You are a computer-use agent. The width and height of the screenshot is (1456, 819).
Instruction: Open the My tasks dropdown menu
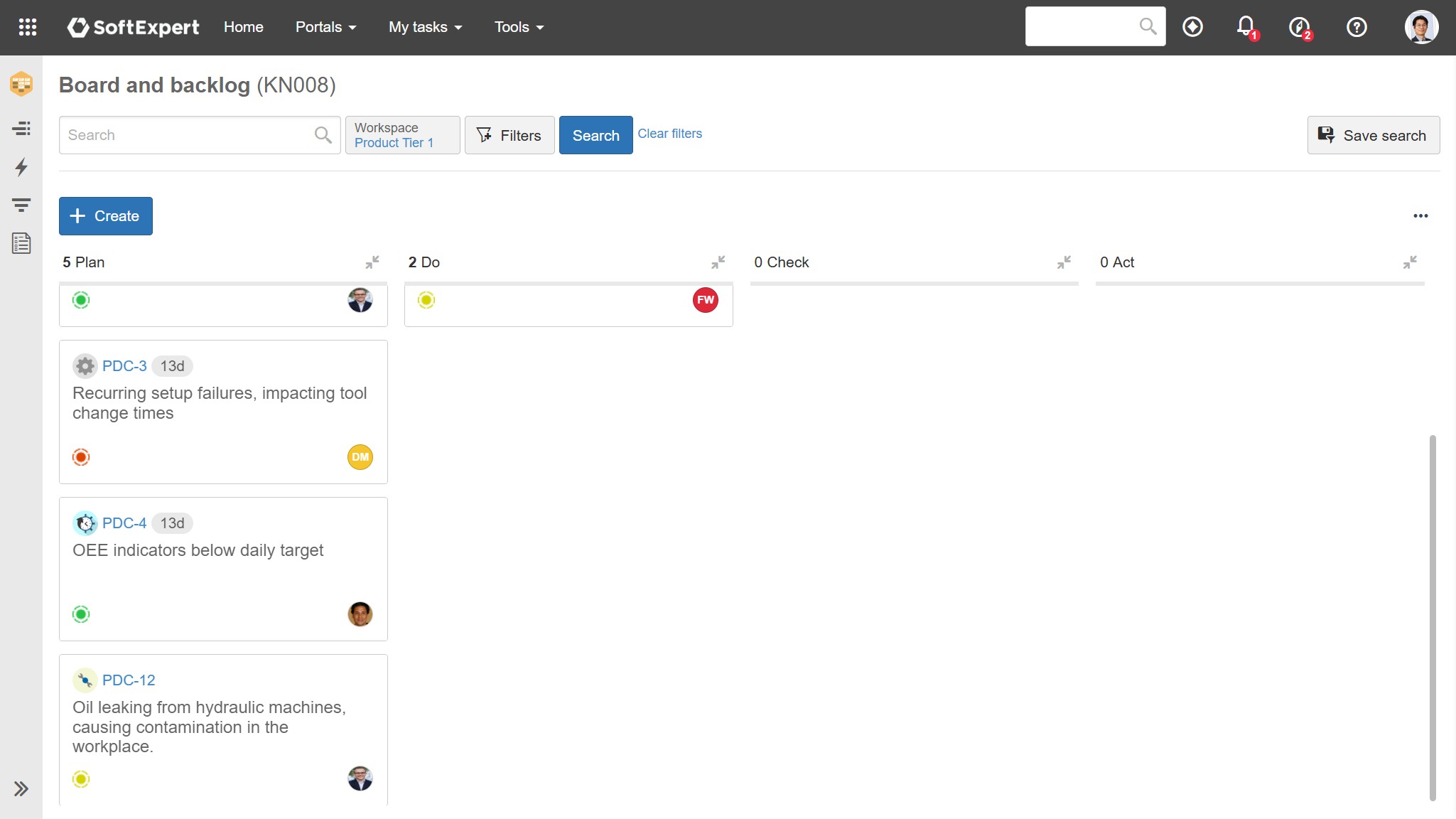(425, 27)
